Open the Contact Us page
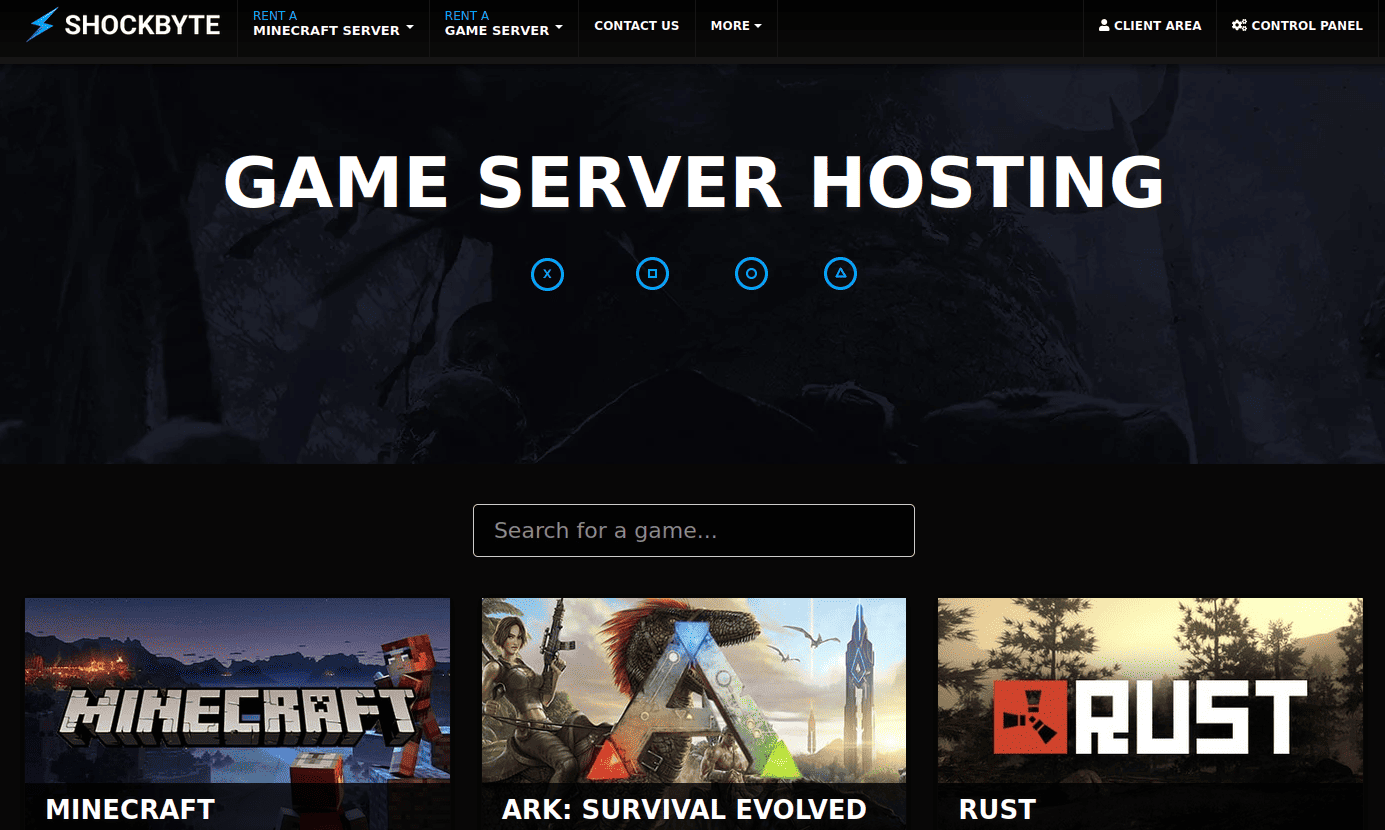The image size is (1385, 830). [636, 26]
